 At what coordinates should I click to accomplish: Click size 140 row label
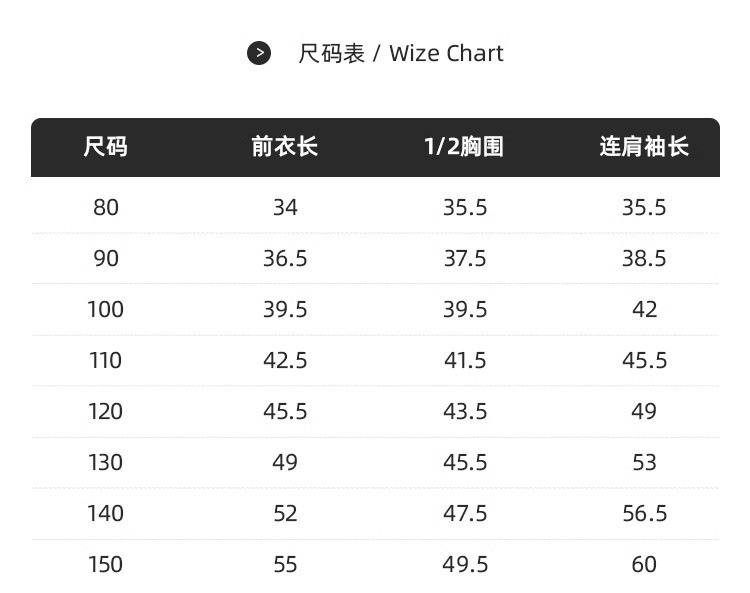[105, 514]
